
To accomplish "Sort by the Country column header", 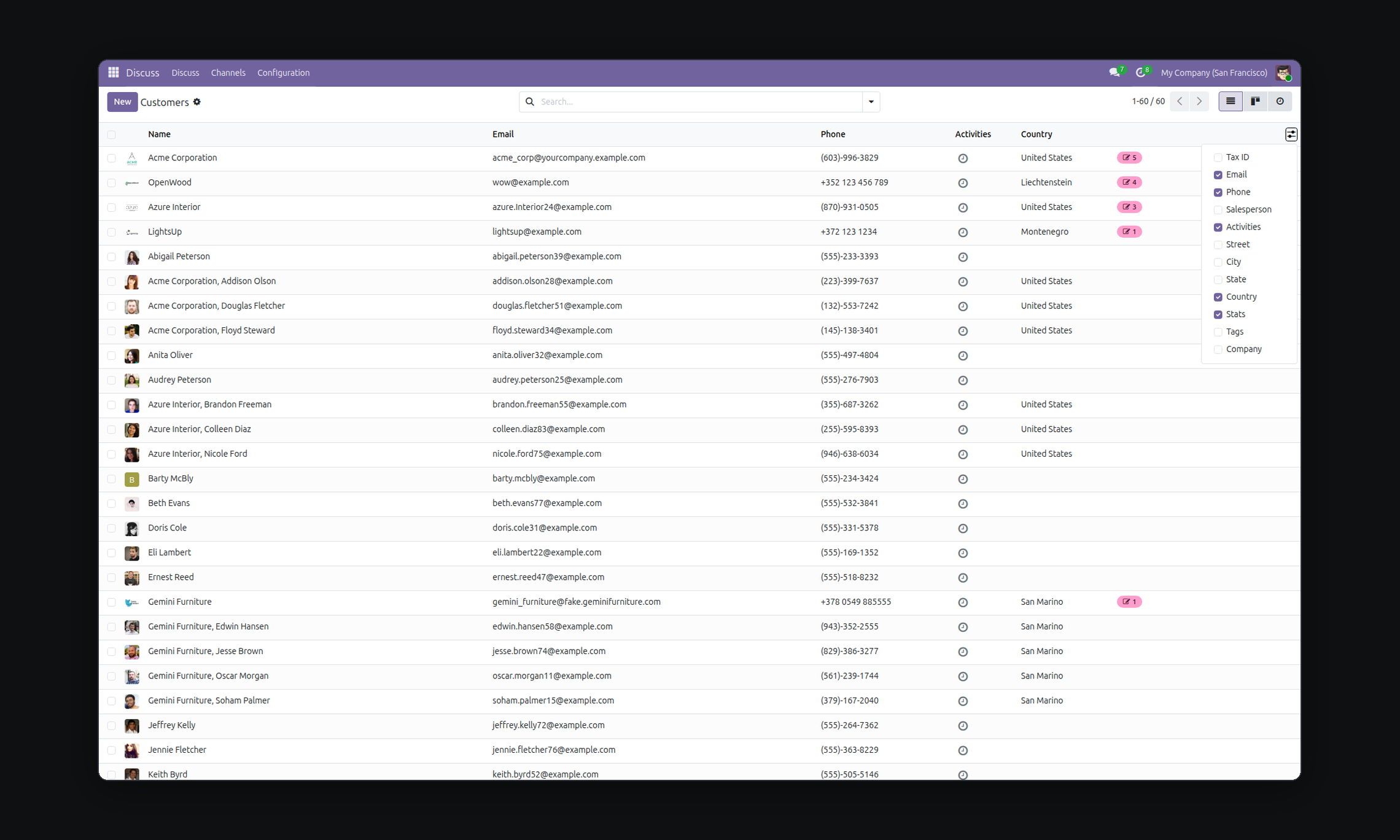I will [x=1036, y=134].
